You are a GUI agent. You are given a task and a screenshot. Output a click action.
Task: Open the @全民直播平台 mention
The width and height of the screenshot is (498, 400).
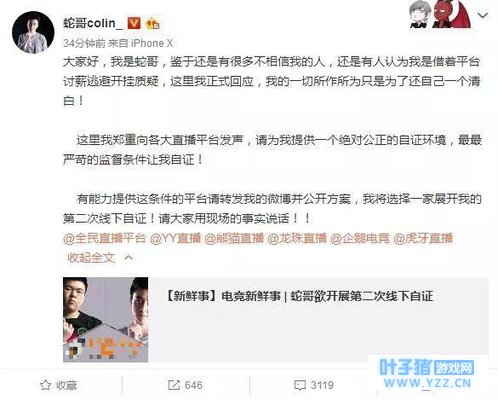click(105, 238)
